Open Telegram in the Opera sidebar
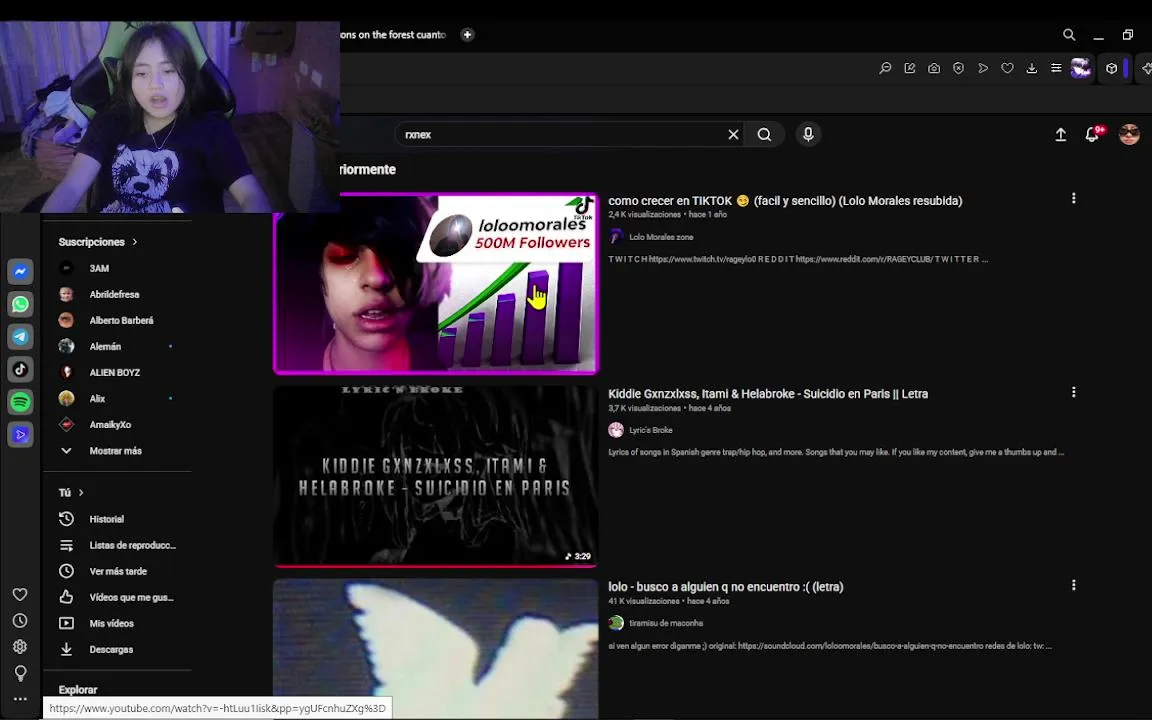This screenshot has width=1152, height=720. (21, 336)
